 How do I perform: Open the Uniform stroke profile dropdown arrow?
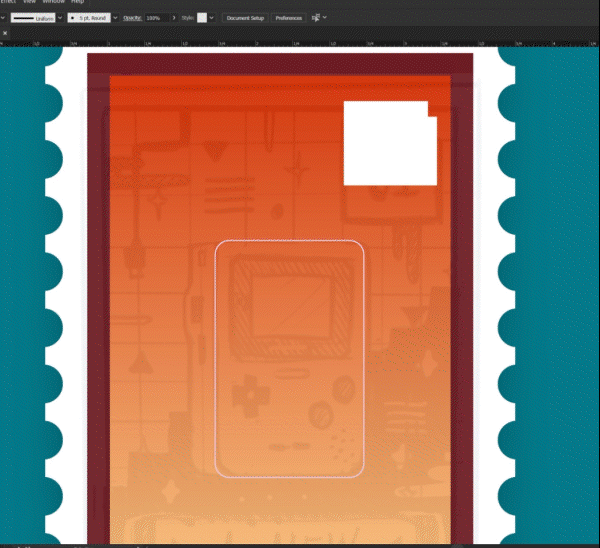60,18
